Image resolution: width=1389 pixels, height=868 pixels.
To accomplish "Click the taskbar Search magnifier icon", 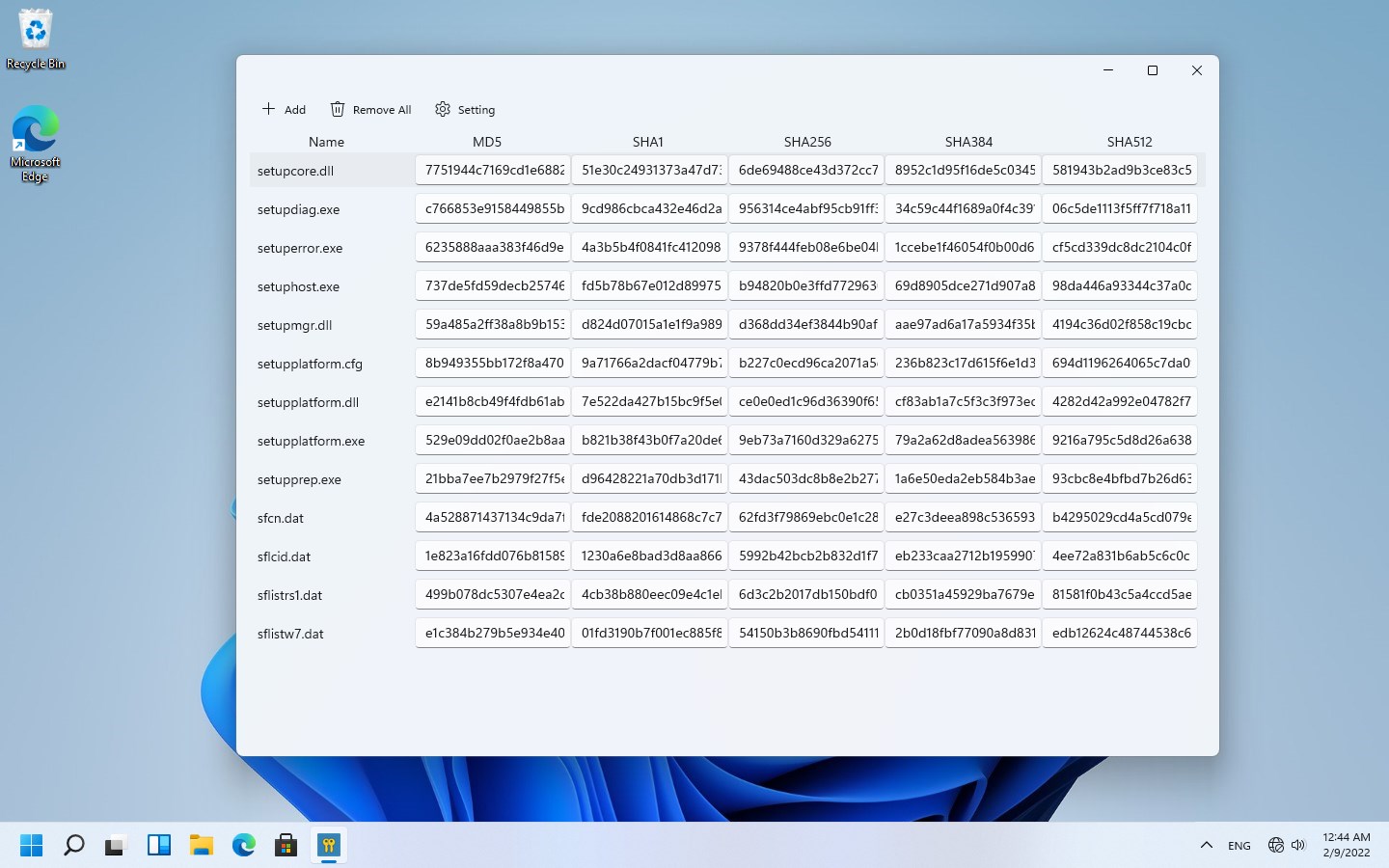I will [x=74, y=846].
